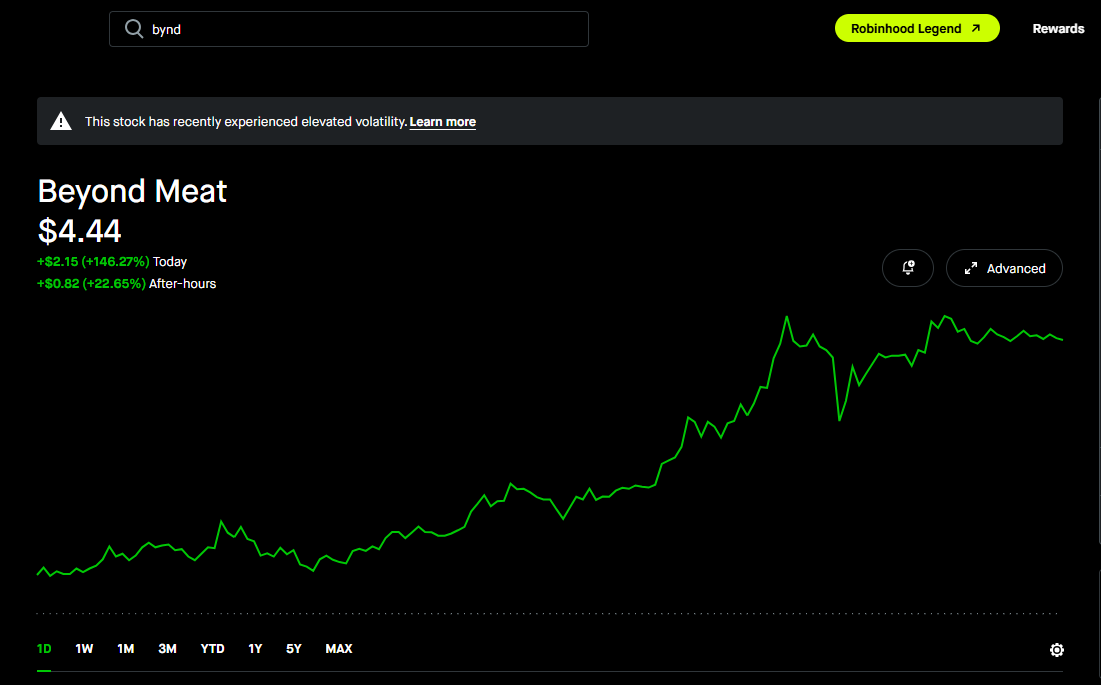Viewport: 1101px width, 685px height.
Task: Open the Advanced chart view
Action: click(1004, 268)
